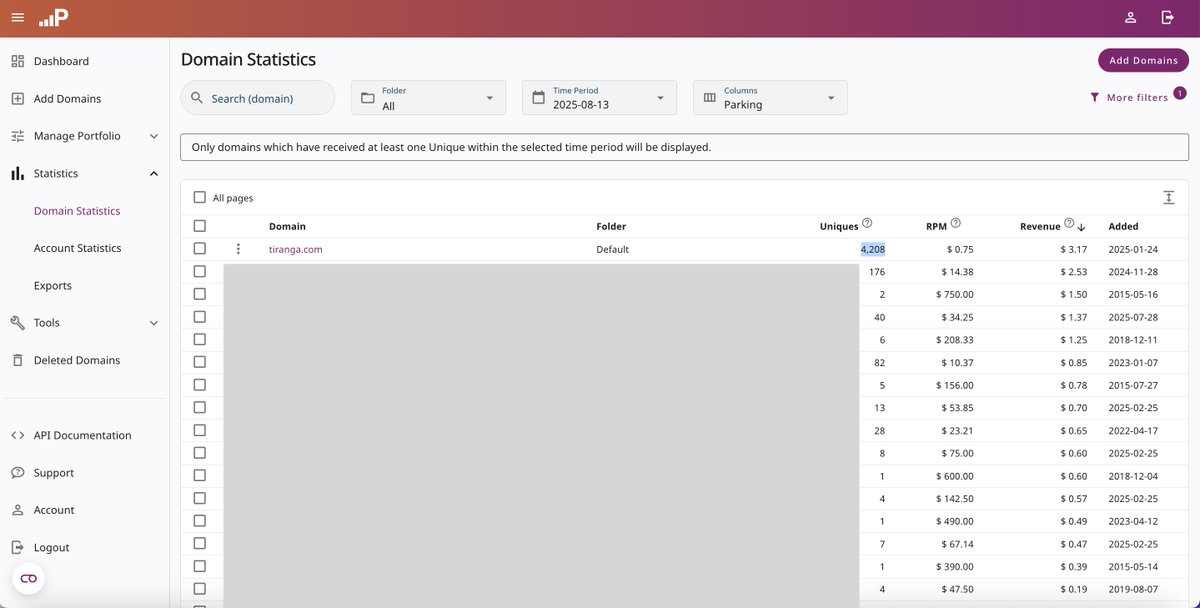Focus the Search (domain) field
Image resolution: width=1200 pixels, height=608 pixels.
[x=258, y=98]
